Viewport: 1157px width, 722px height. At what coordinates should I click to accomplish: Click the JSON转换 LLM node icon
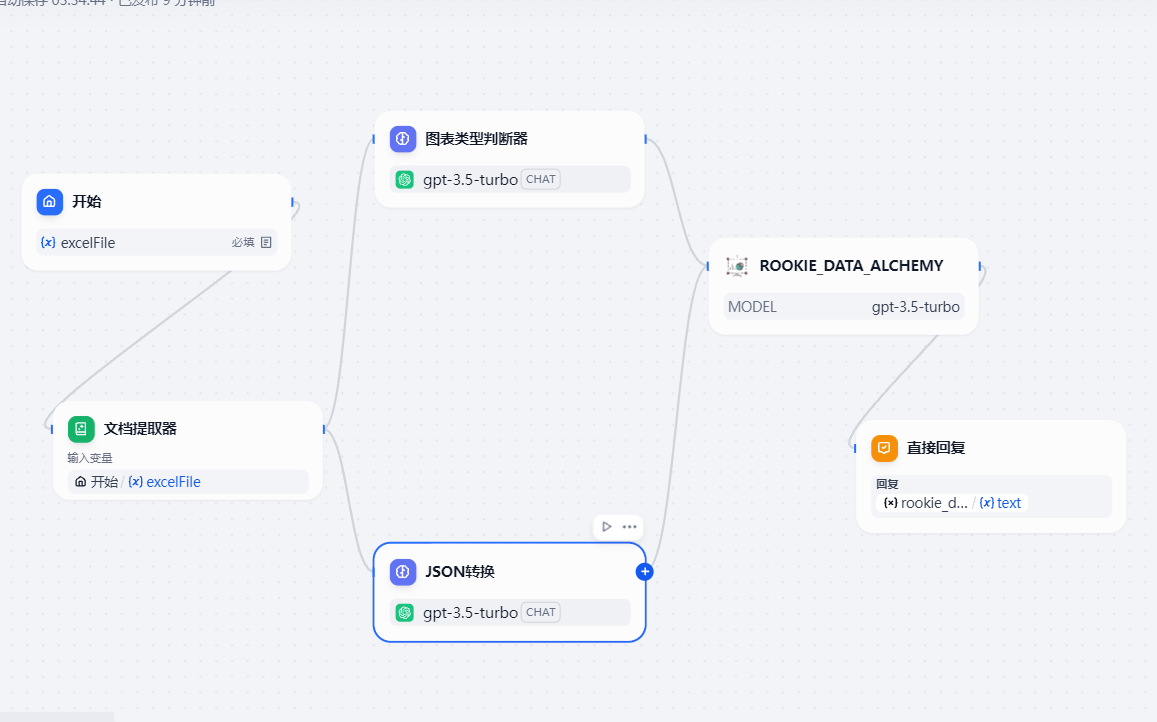pos(403,572)
